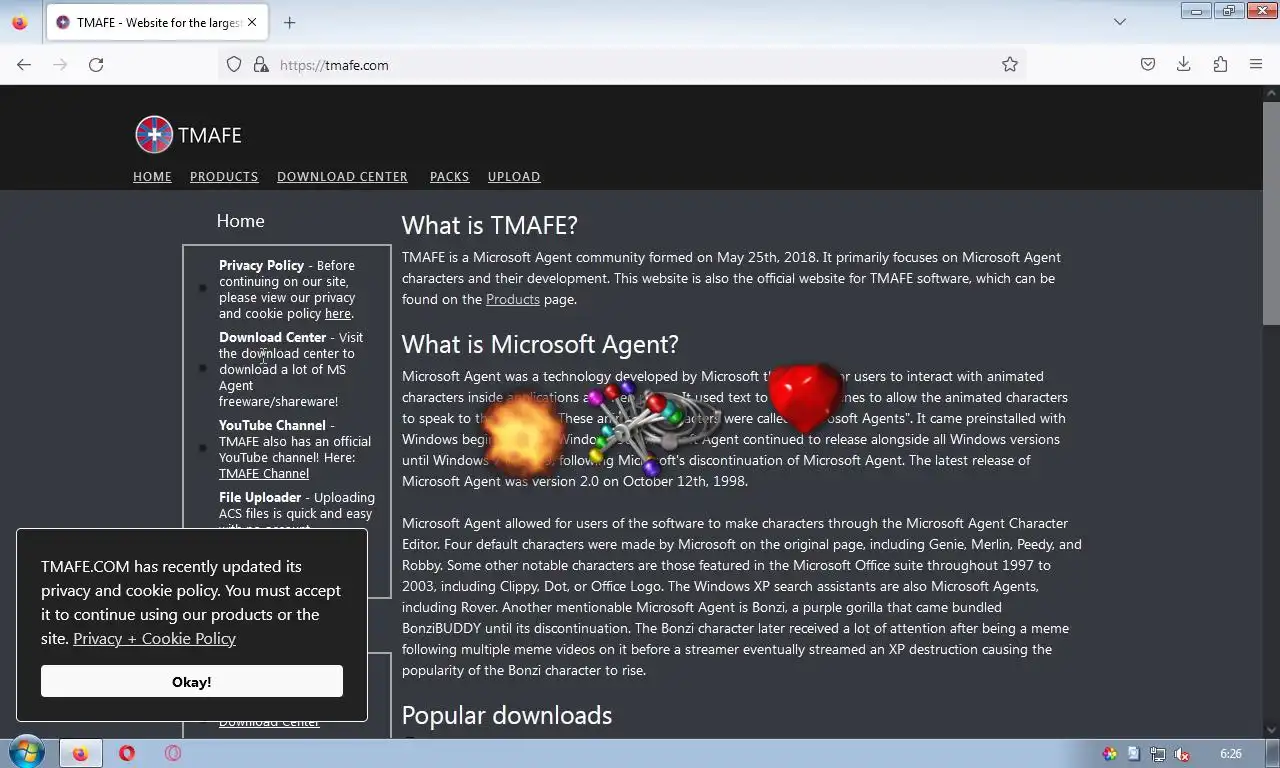The width and height of the screenshot is (1280, 768).
Task: Click the 'What is Microsoft Agent?' heading
Action: click(x=540, y=344)
